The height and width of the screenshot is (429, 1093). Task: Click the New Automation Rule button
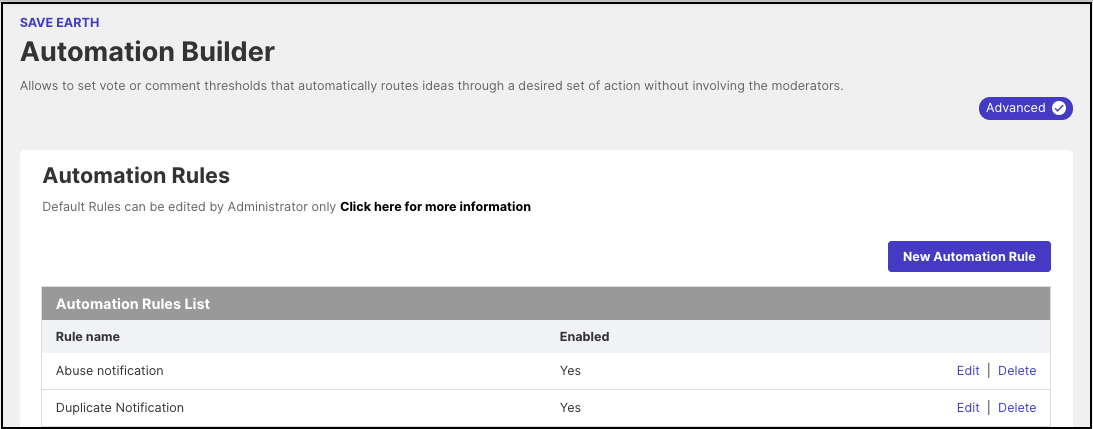[x=968, y=256]
